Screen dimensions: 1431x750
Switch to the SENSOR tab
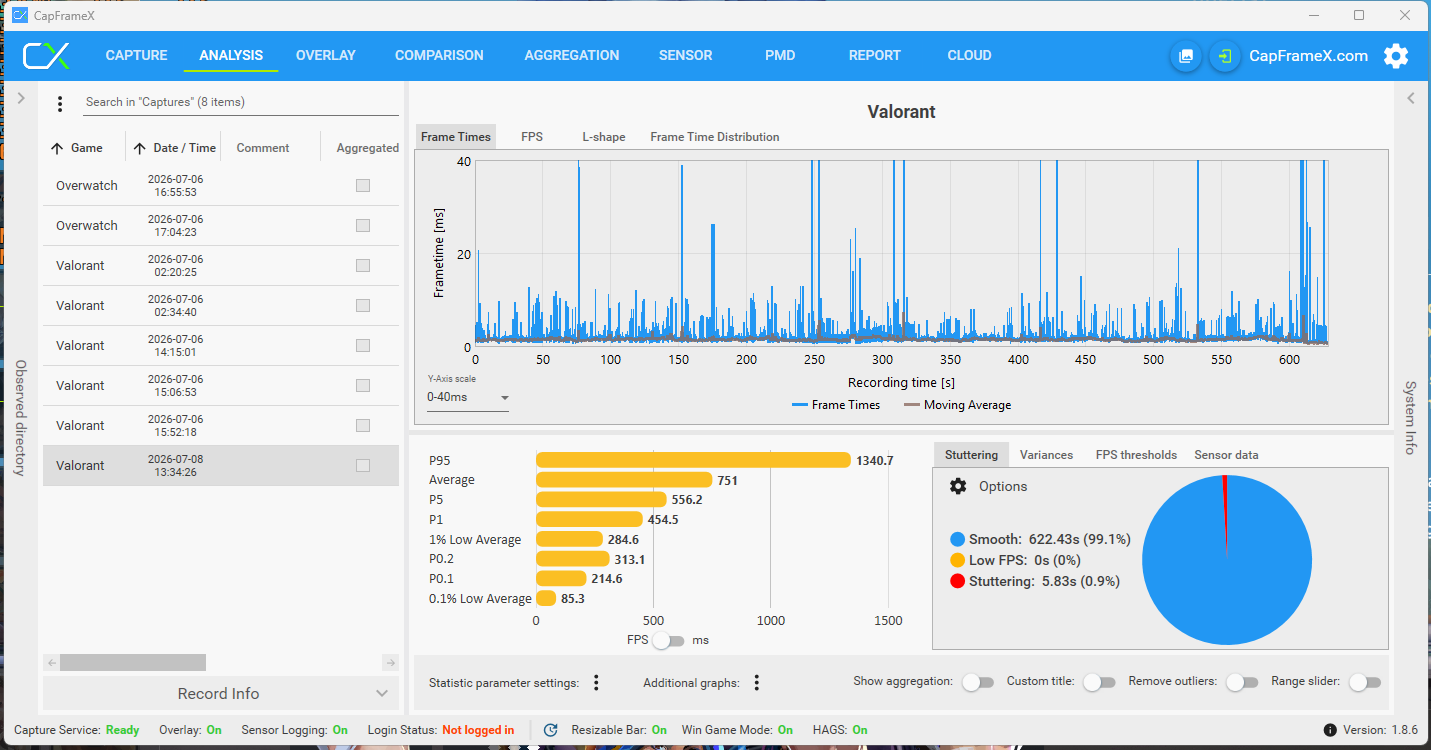coord(686,56)
